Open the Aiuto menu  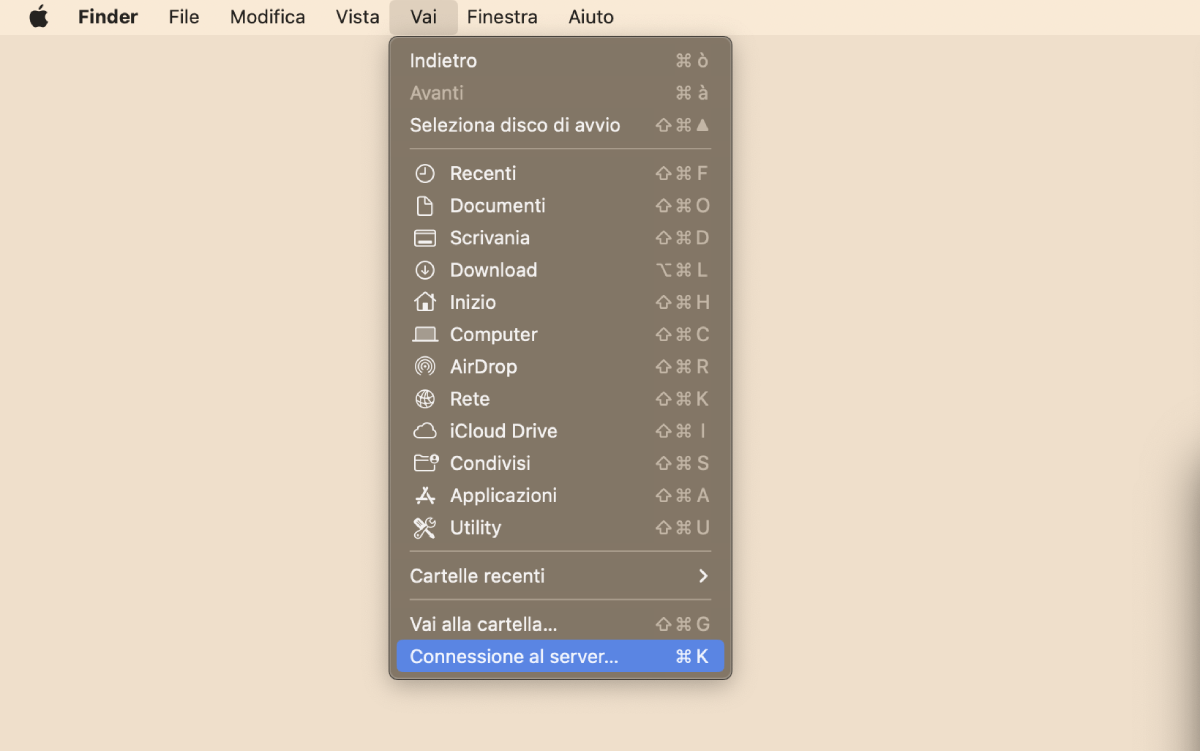tap(591, 17)
